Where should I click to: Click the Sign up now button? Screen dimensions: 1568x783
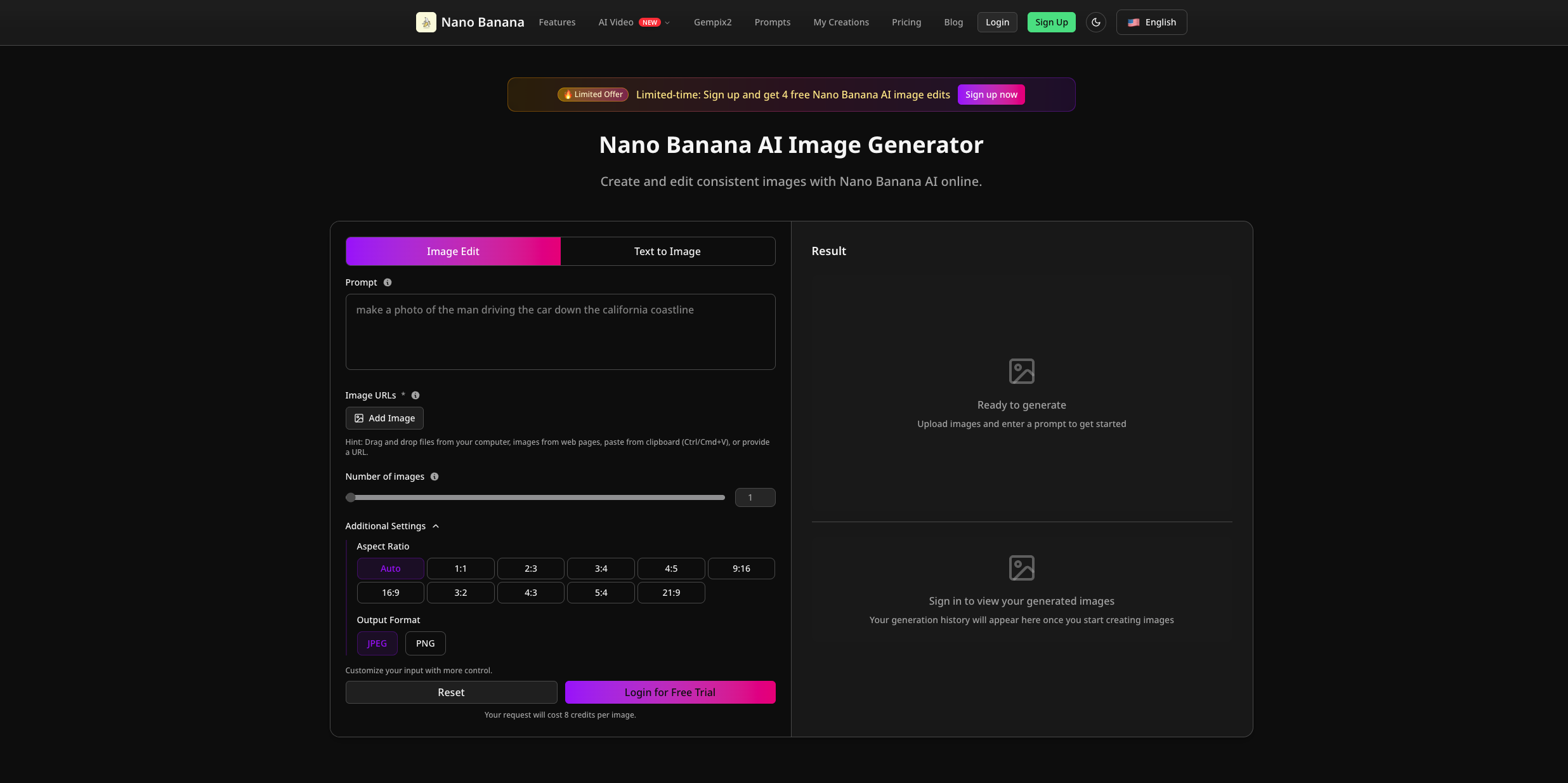tap(991, 95)
